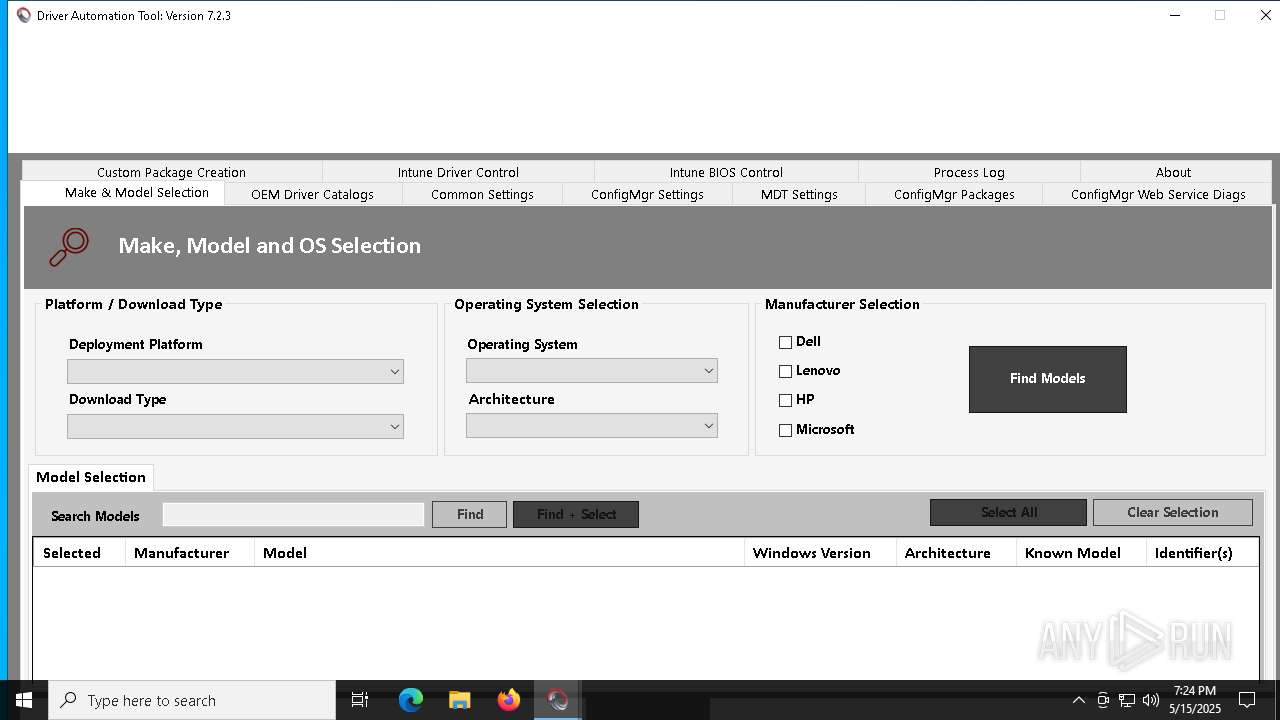The image size is (1280, 720).
Task: Open the volume control tray icon
Action: [x=1151, y=700]
